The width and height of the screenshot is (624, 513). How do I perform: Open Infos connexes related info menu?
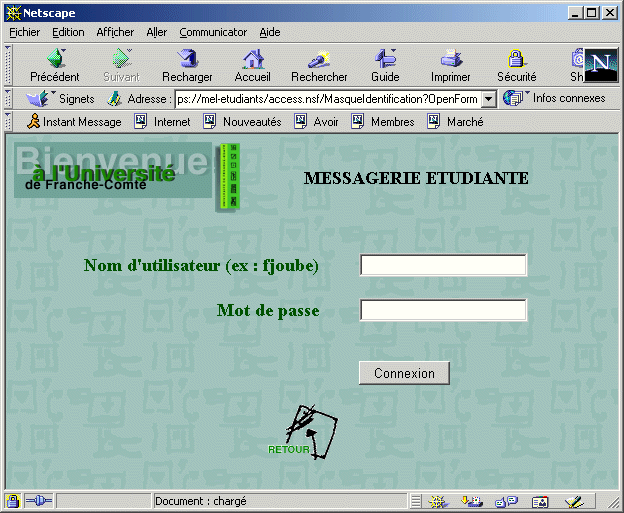coord(556,99)
